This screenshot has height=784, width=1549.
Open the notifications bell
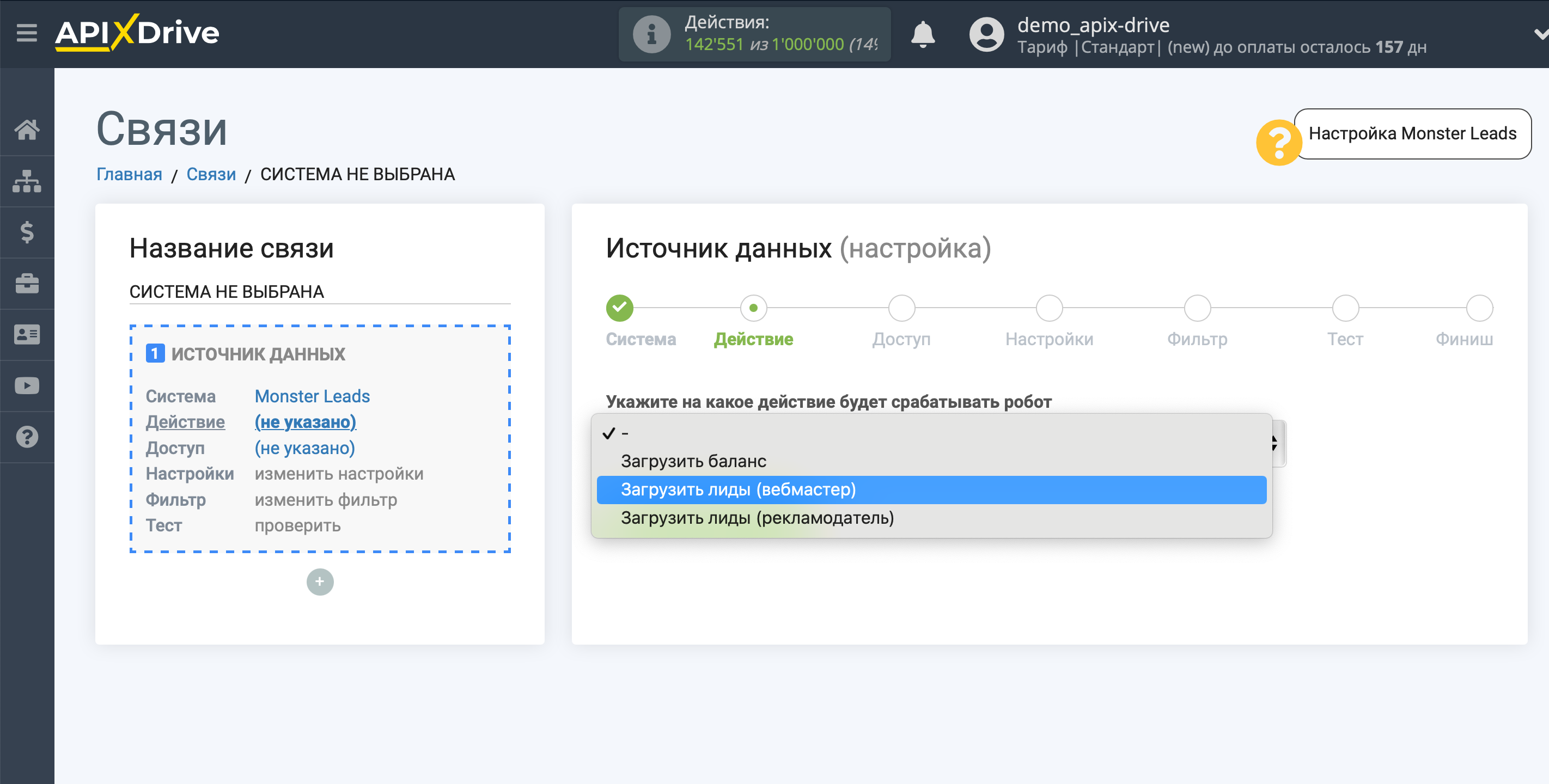pos(923,34)
